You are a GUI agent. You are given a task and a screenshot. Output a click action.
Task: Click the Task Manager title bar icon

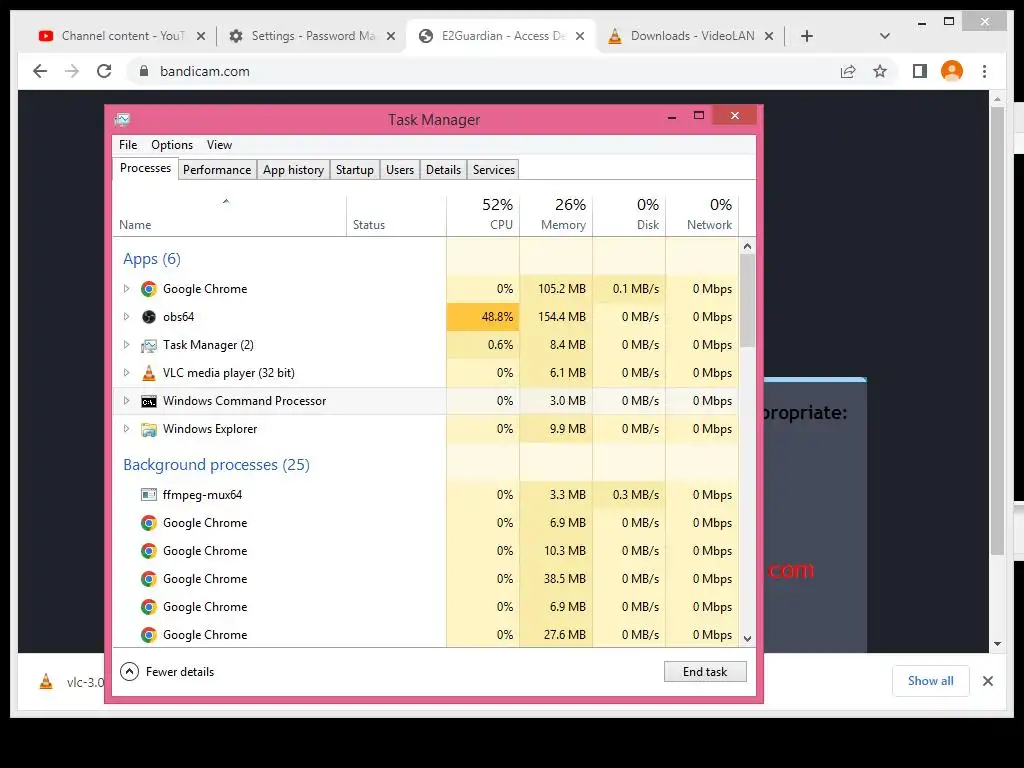point(122,120)
